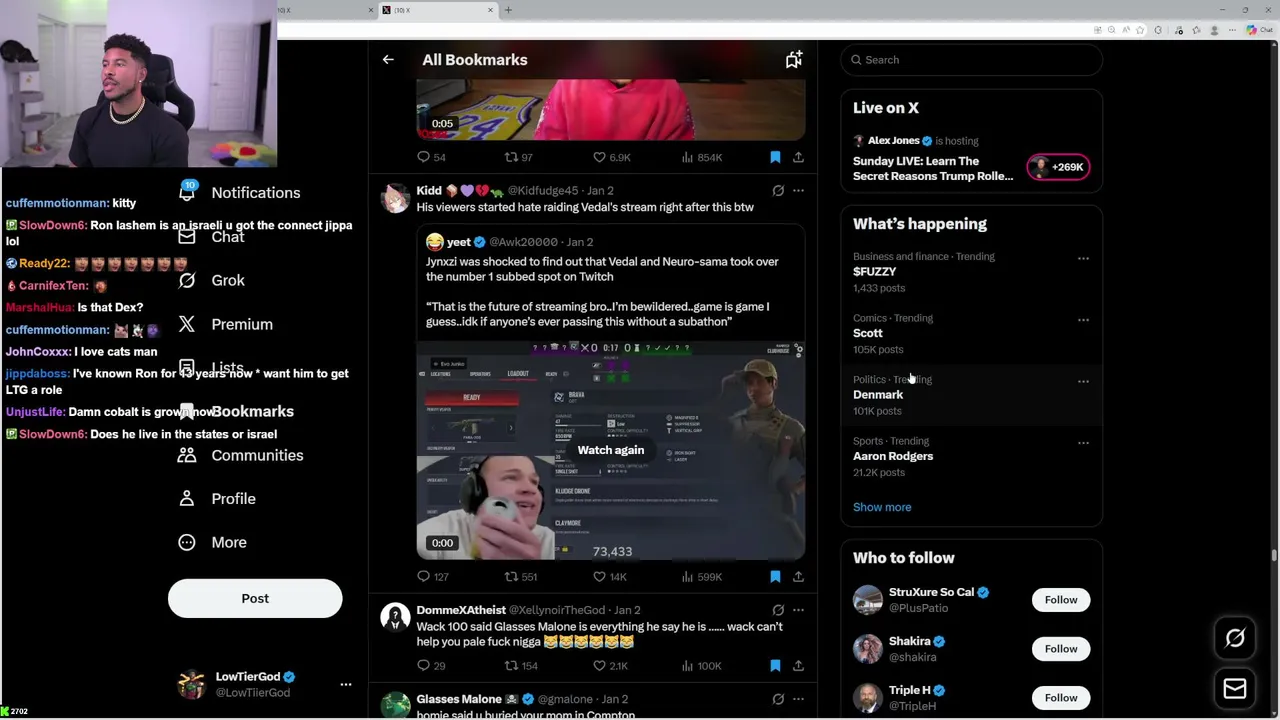Repost the post with 97 reposts
The image size is (1280, 720).
pyautogui.click(x=519, y=157)
